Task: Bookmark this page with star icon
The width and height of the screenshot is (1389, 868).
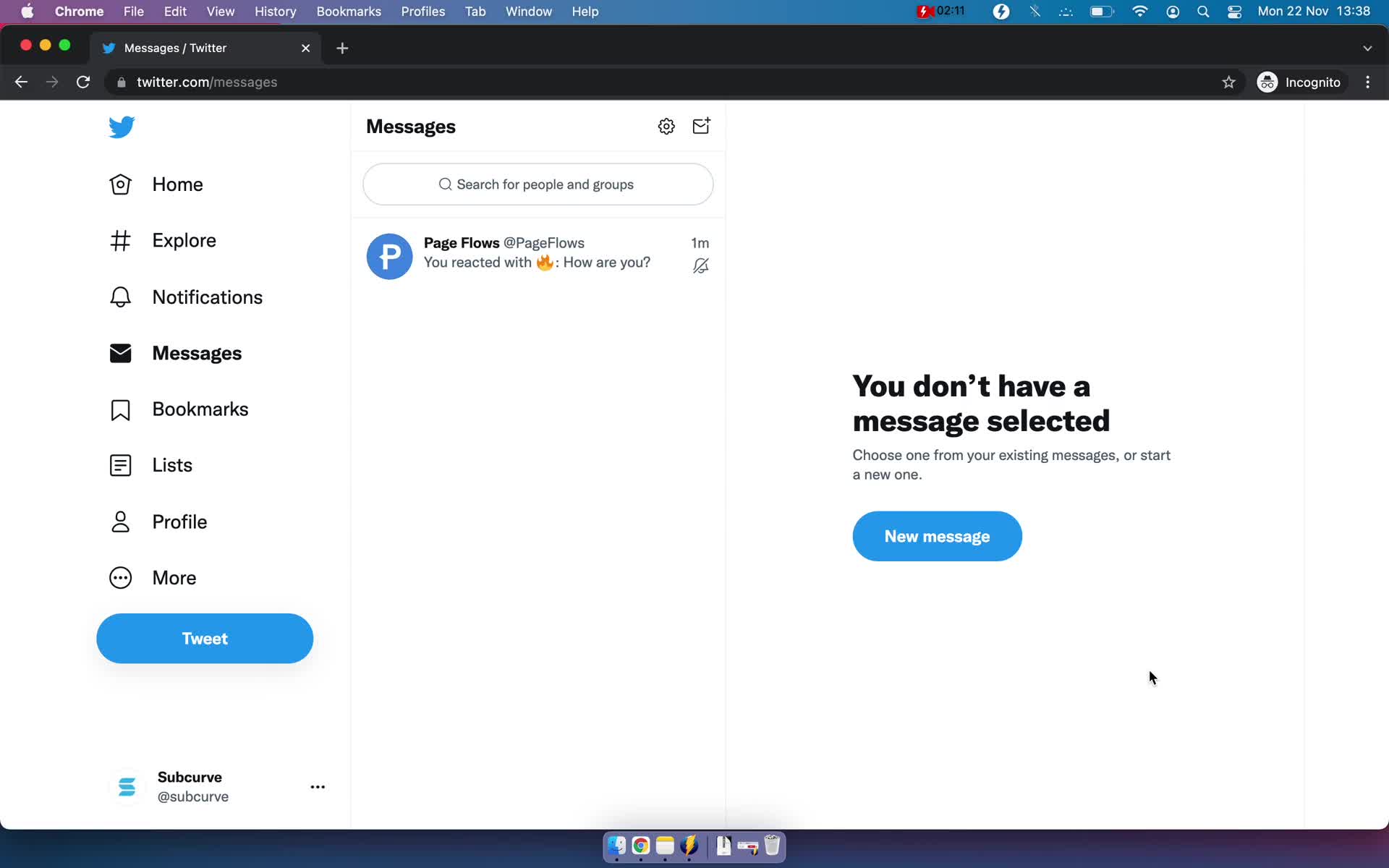Action: pos(1228,82)
